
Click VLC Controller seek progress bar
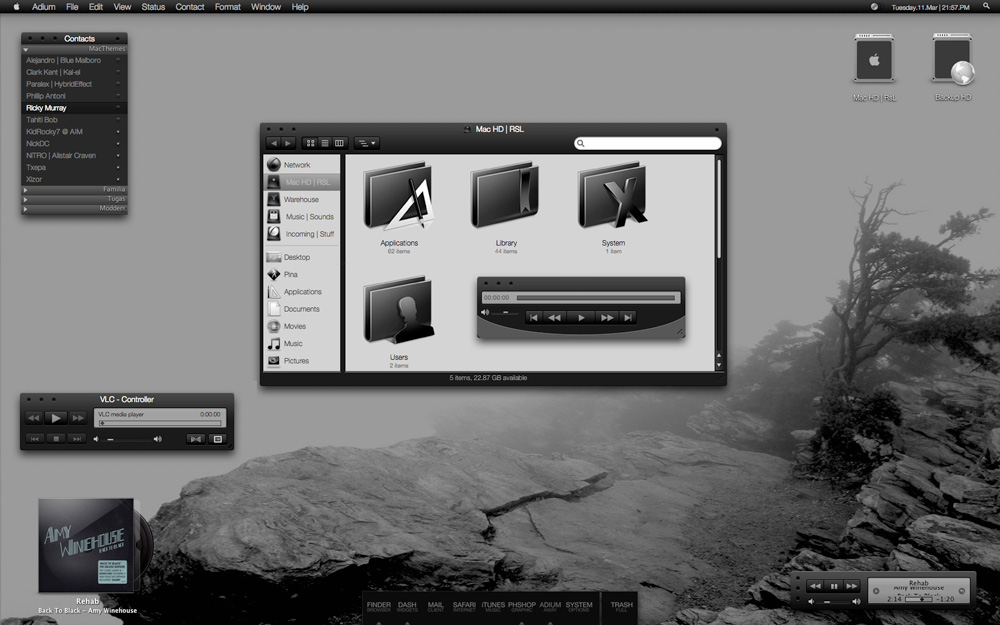pyautogui.click(x=160, y=423)
